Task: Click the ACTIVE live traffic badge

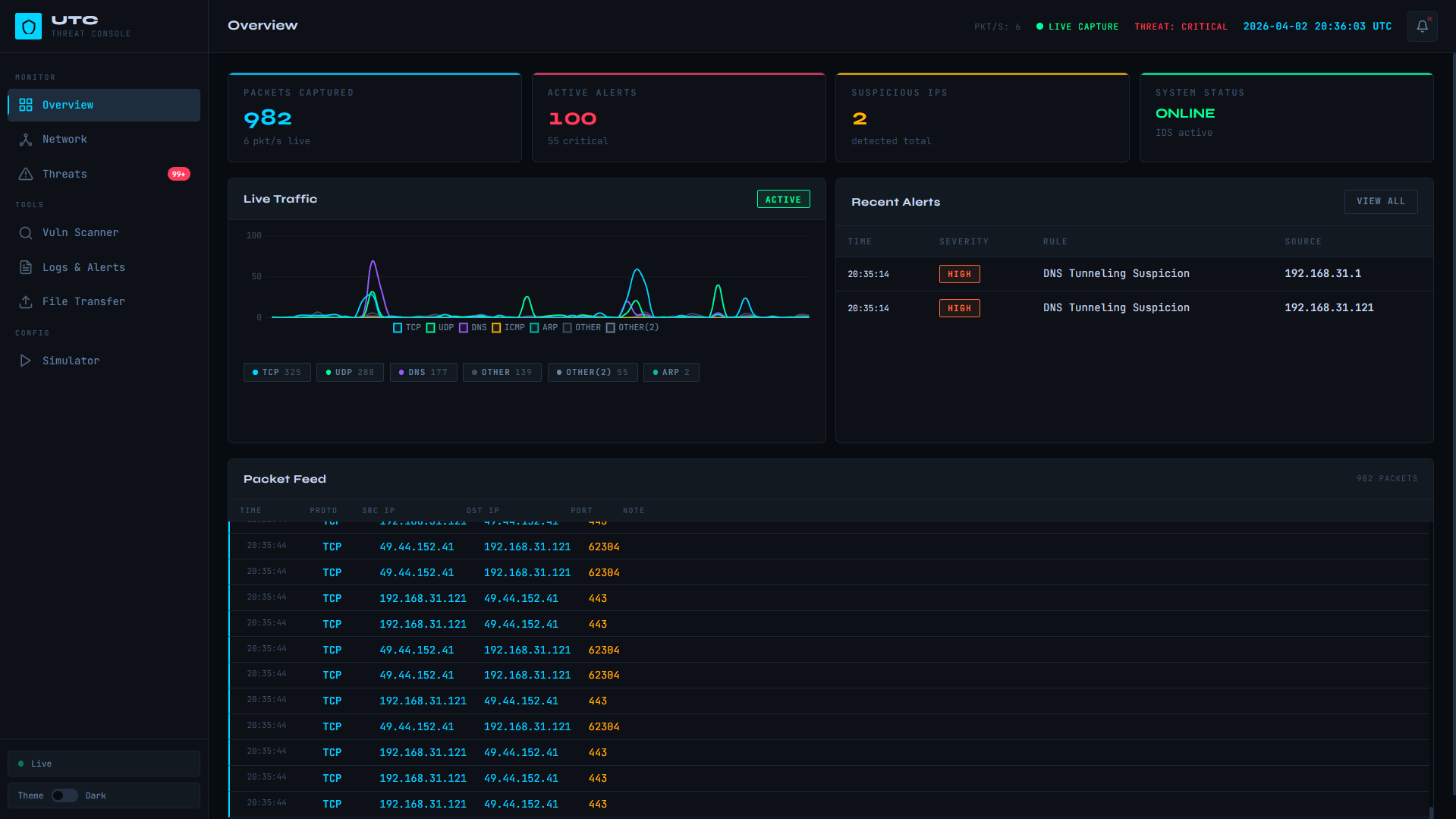Action: click(x=783, y=200)
